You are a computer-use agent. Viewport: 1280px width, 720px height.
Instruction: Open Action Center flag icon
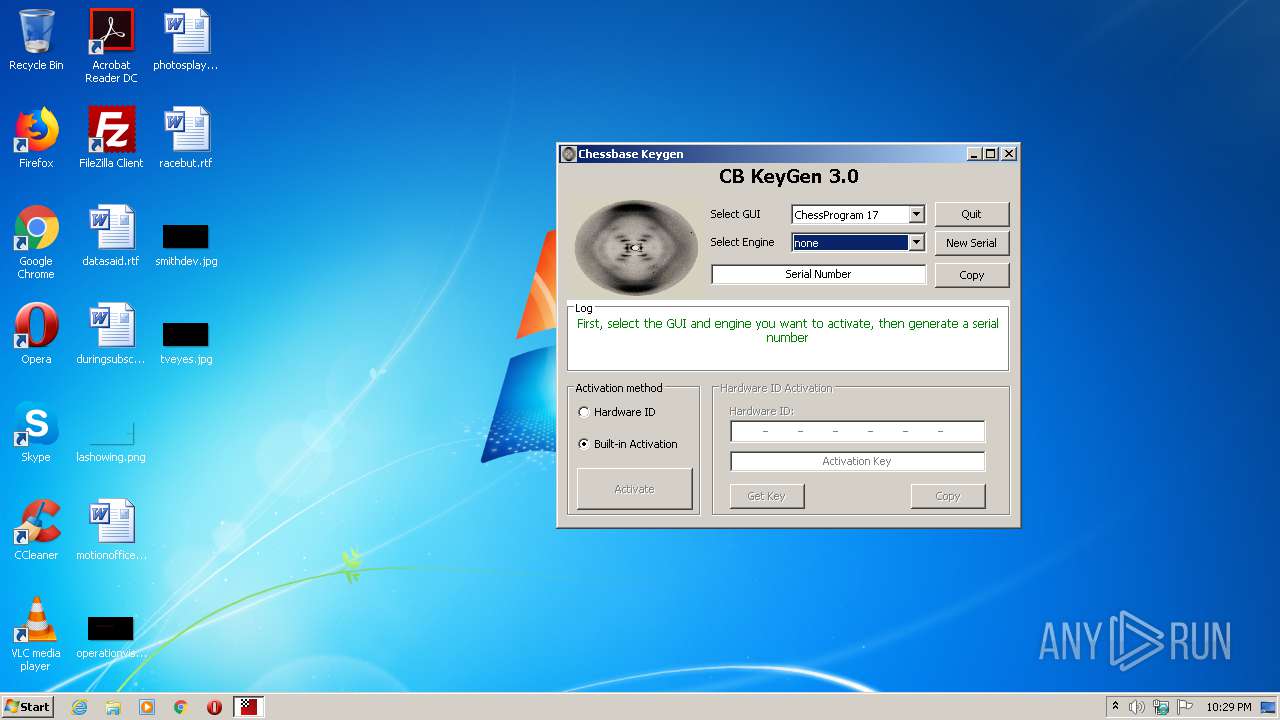(1185, 707)
